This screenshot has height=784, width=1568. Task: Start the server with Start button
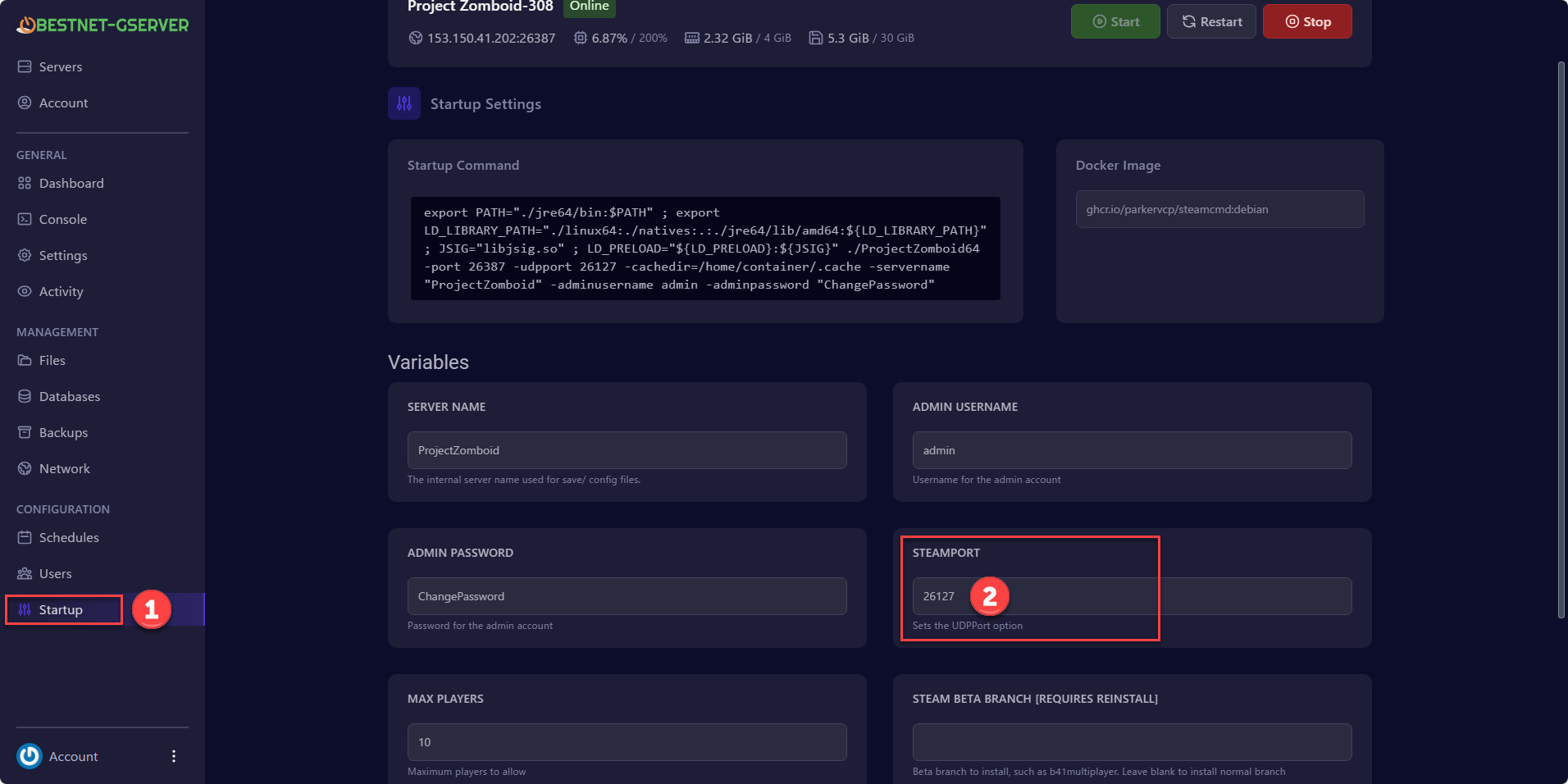(x=1115, y=21)
